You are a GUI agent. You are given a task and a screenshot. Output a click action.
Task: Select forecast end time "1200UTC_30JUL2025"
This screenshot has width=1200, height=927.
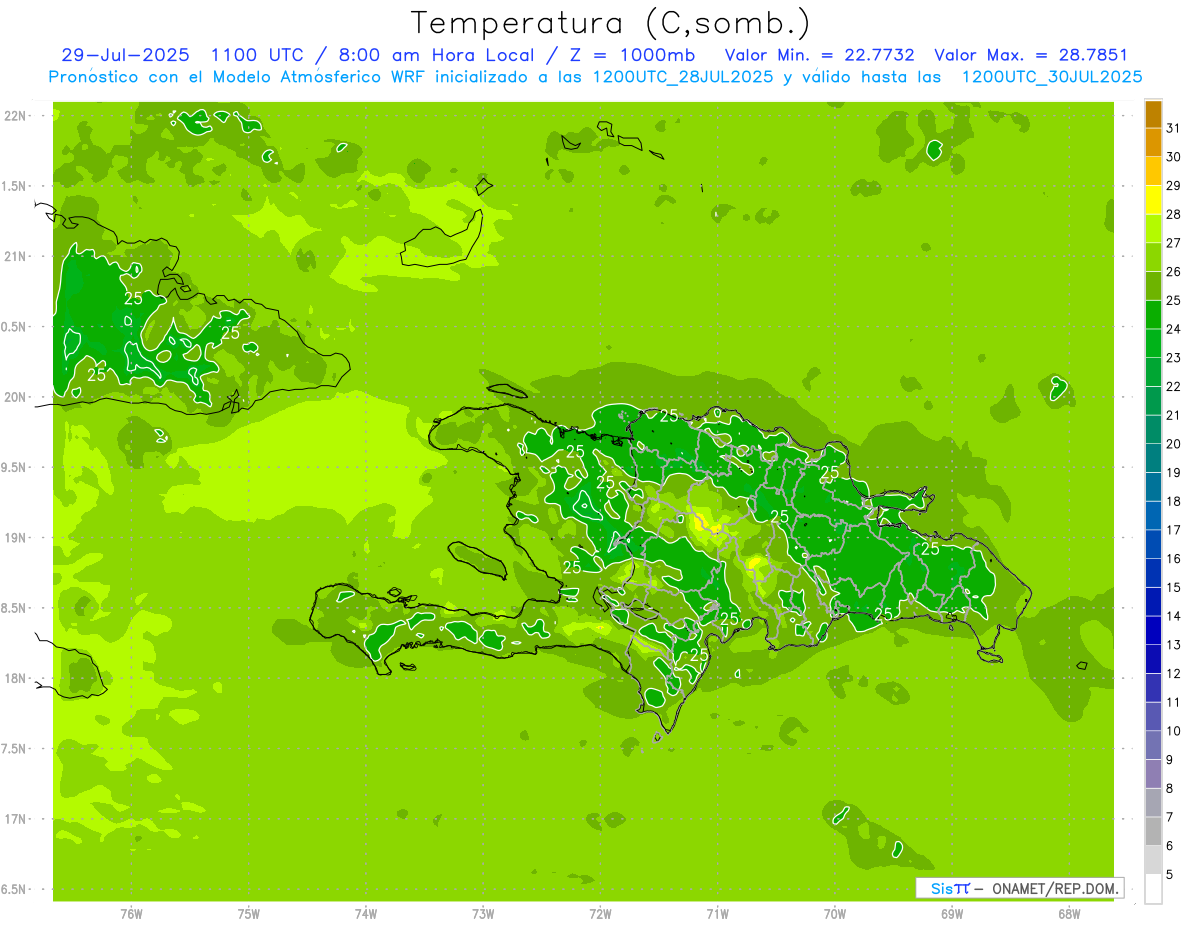click(1052, 77)
